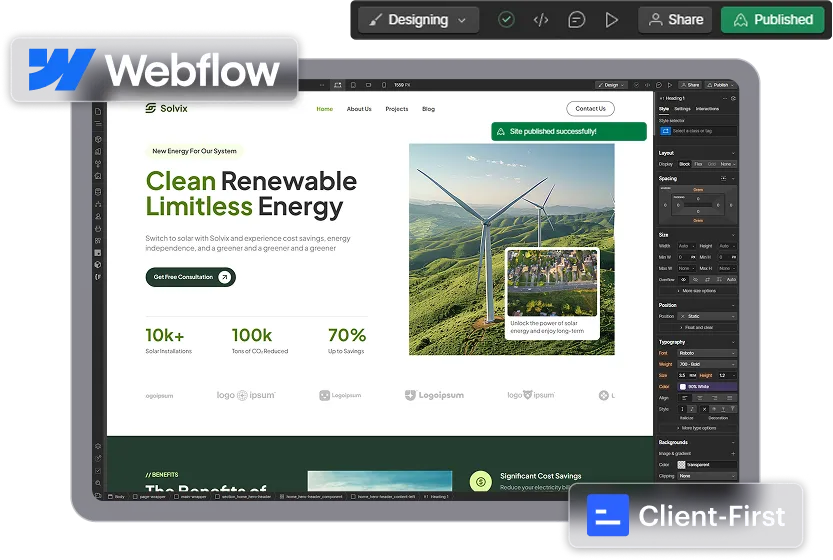Set overflow to hidden crossed-eye icon
Image resolution: width=833 pixels, height=560 pixels.
pyautogui.click(x=695, y=279)
